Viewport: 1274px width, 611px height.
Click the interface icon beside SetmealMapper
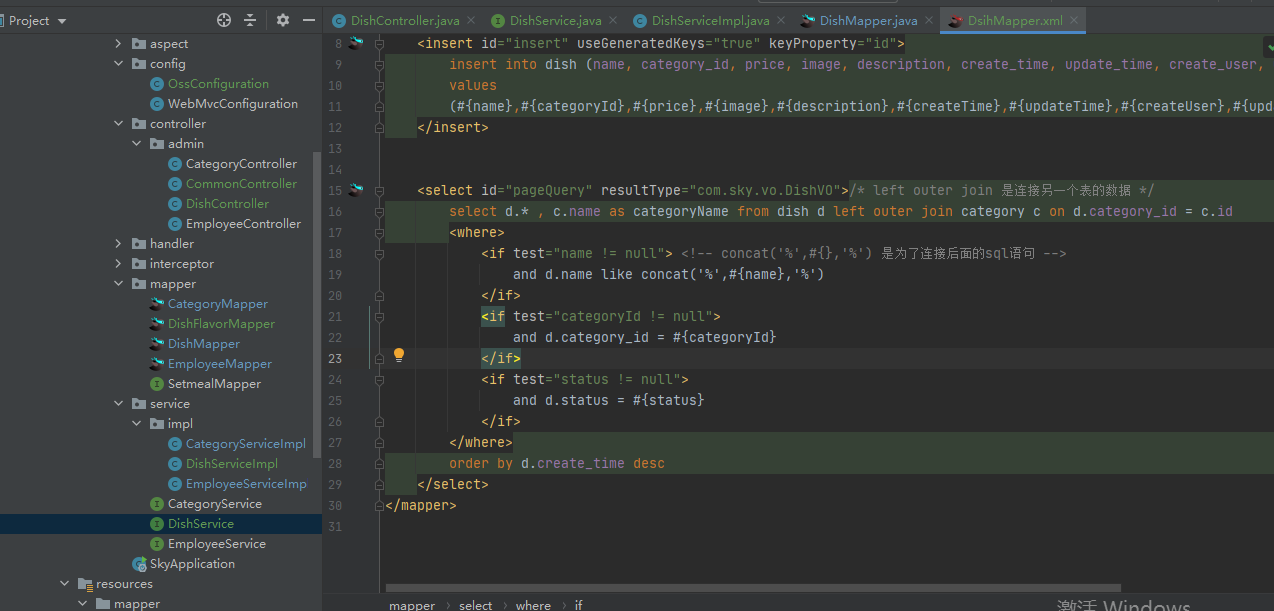pos(157,384)
